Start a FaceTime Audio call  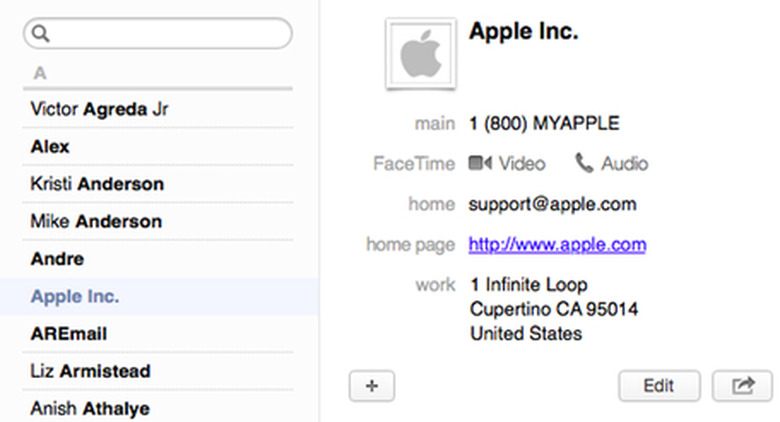coord(612,164)
